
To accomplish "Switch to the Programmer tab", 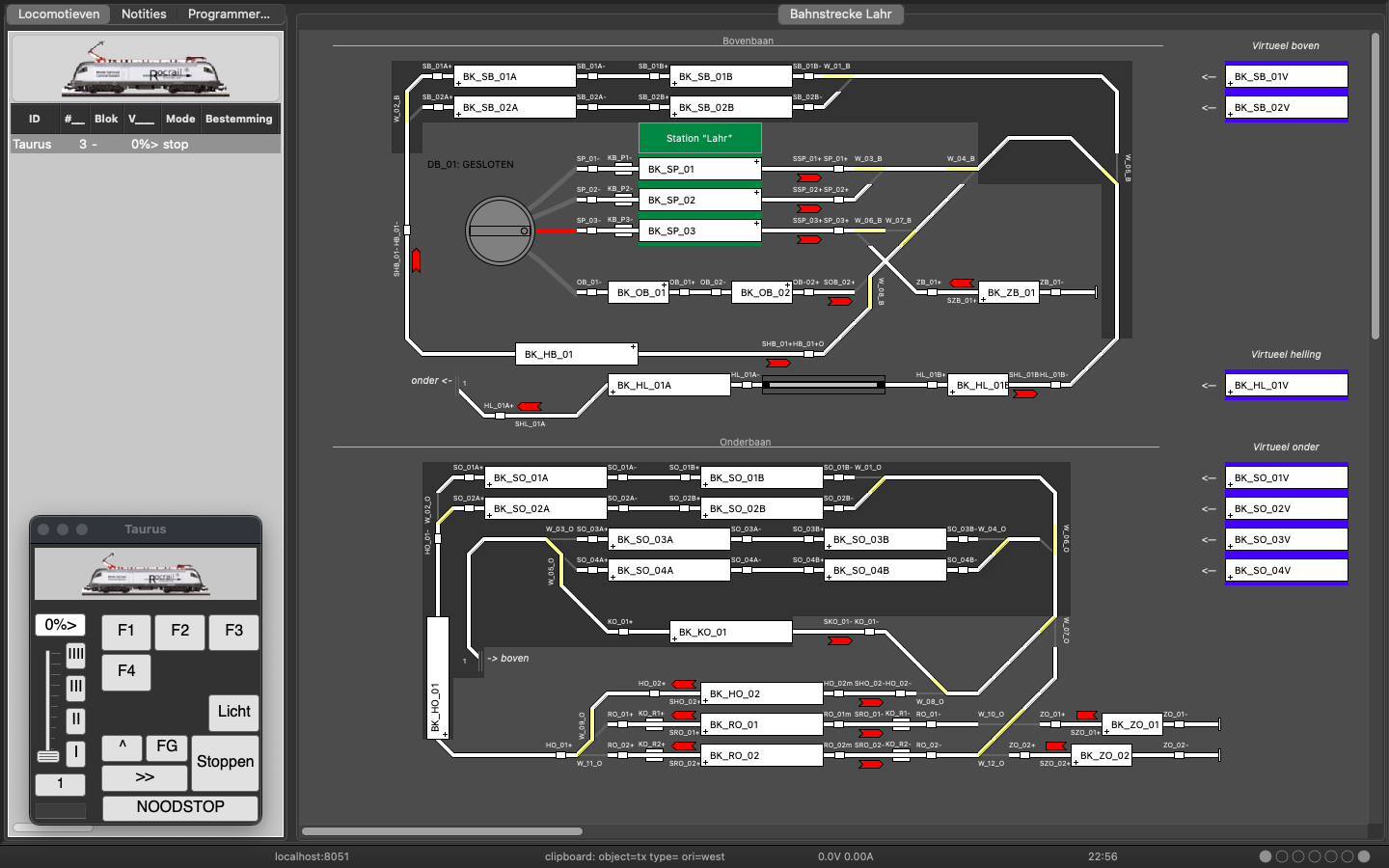I will tap(229, 14).
